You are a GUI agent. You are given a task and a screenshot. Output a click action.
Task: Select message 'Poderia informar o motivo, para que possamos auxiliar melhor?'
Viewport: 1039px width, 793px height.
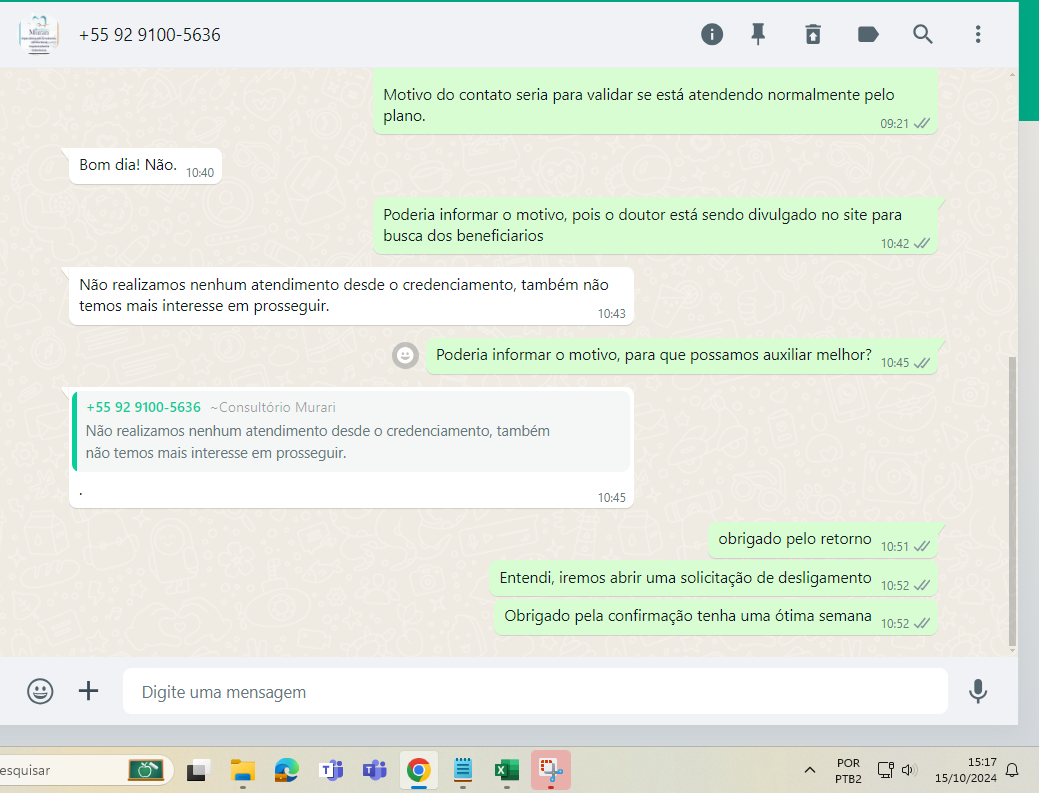tap(681, 356)
